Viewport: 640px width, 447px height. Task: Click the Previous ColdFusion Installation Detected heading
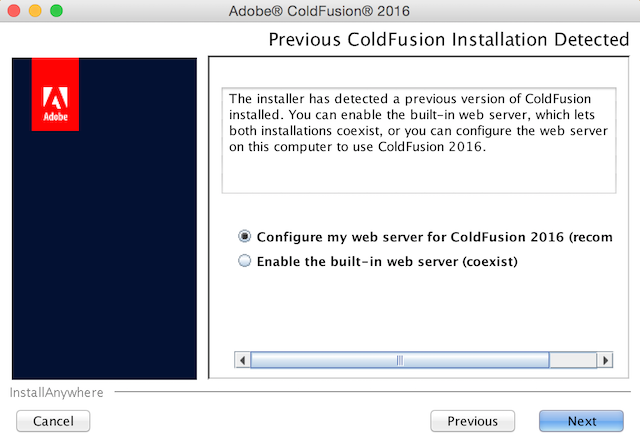point(449,40)
